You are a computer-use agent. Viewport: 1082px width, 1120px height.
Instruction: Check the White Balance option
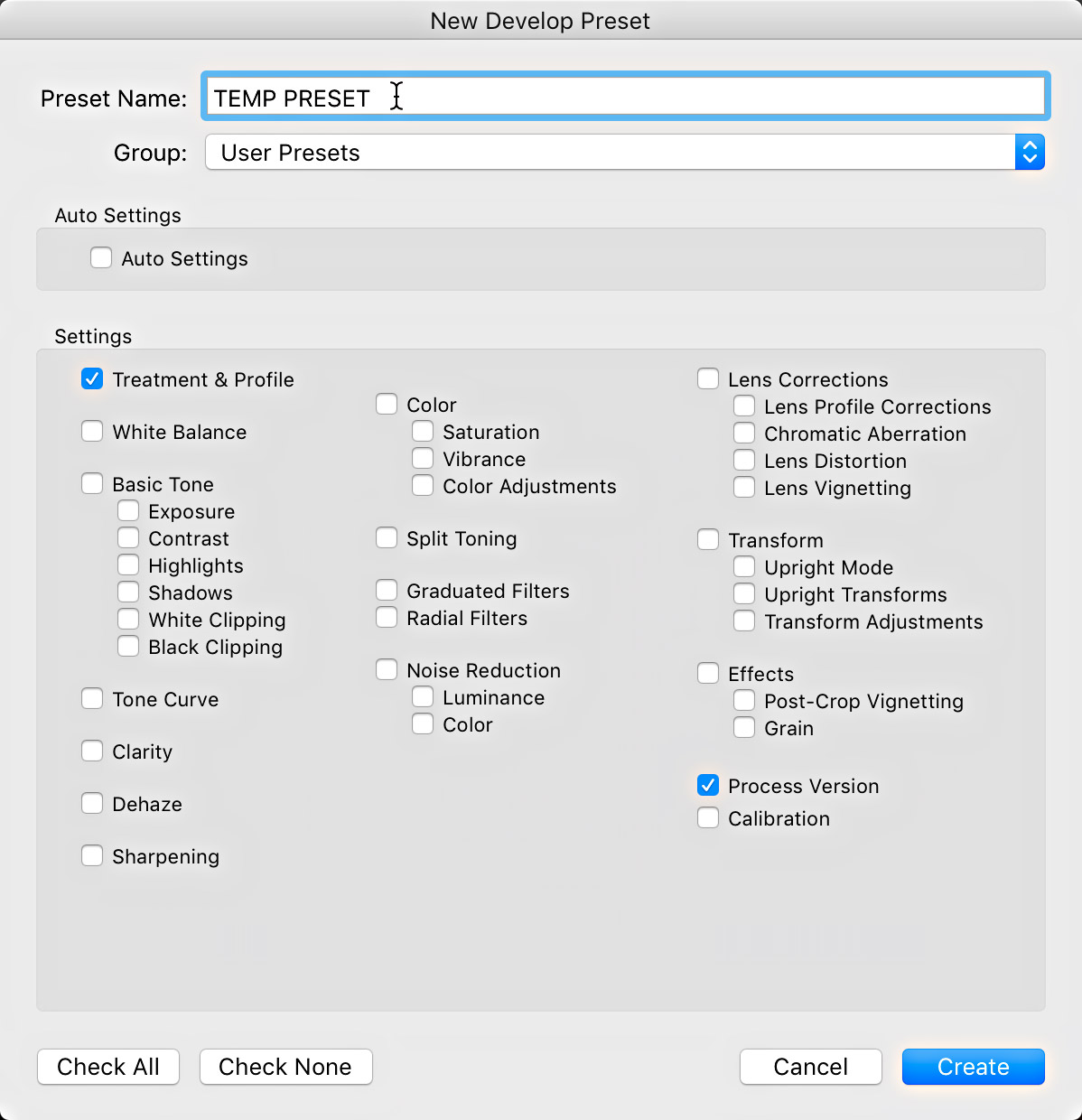coord(92,431)
